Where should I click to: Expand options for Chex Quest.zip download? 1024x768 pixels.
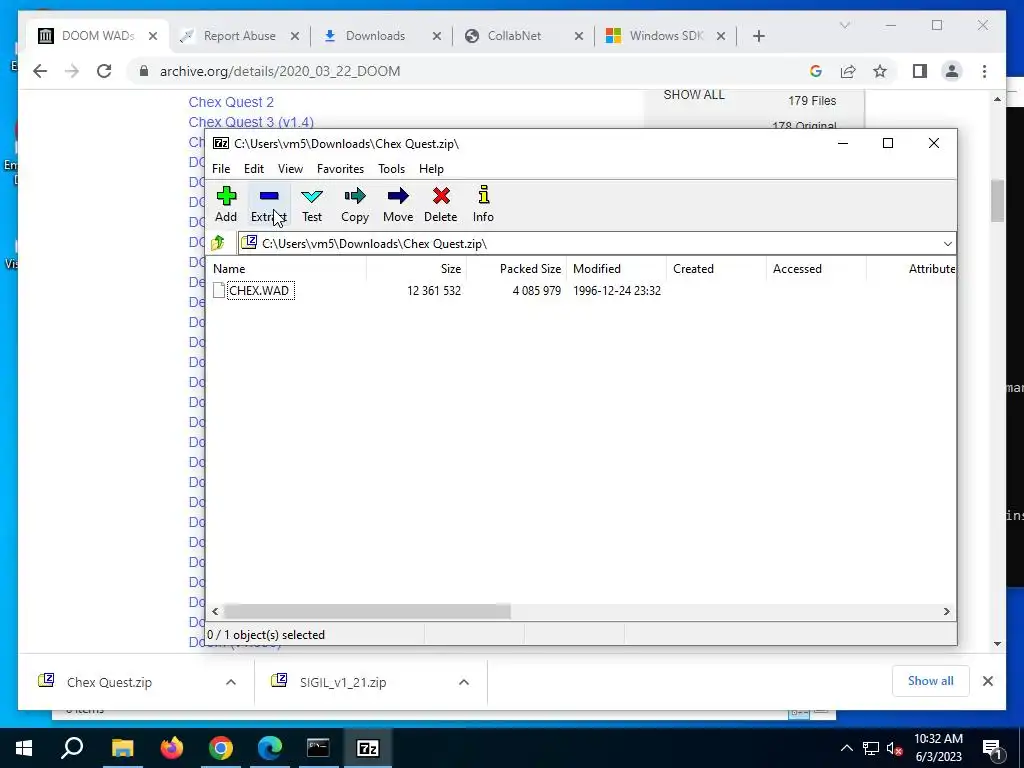coord(231,682)
